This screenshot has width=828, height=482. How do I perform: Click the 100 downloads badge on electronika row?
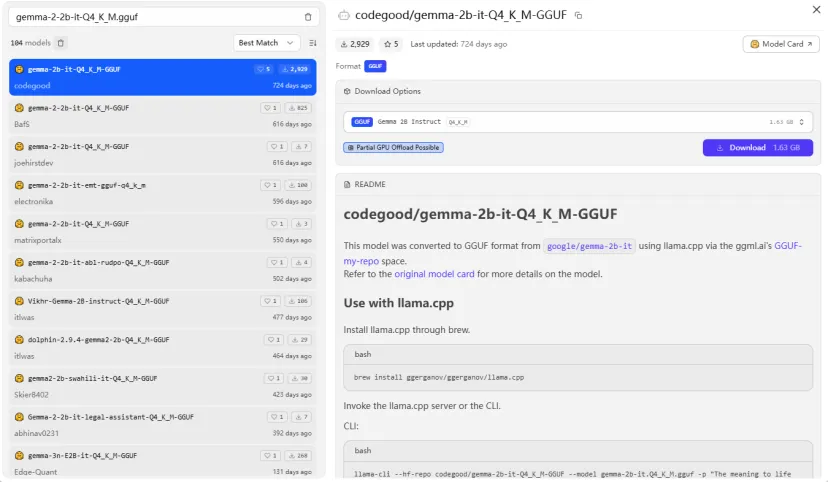[x=298, y=185]
